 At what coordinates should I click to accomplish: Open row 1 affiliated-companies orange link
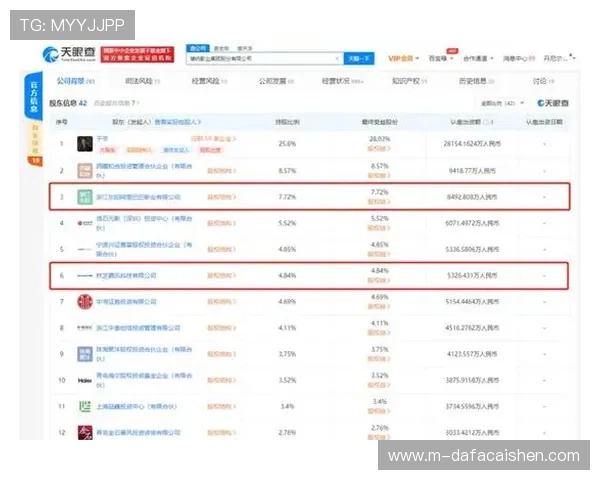pos(213,139)
